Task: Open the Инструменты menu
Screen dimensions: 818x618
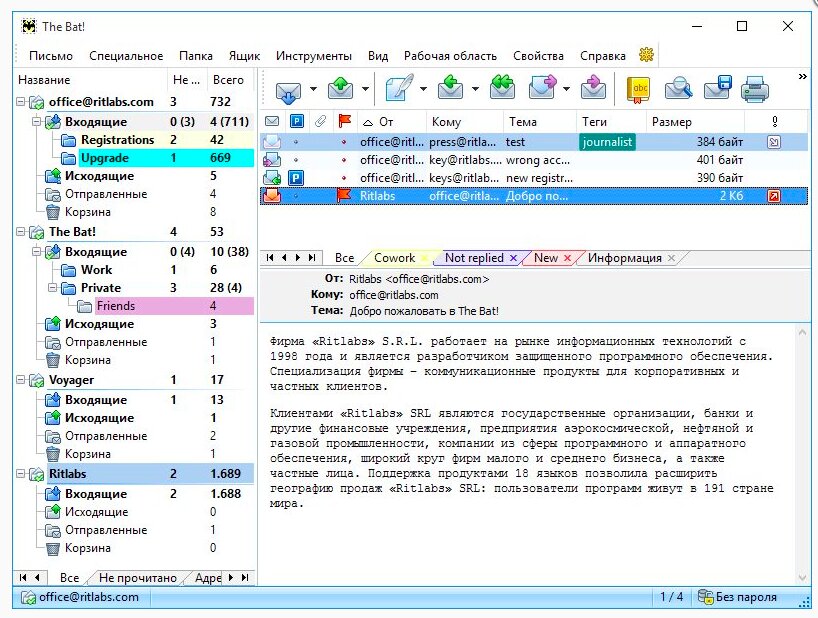Action: (x=313, y=56)
